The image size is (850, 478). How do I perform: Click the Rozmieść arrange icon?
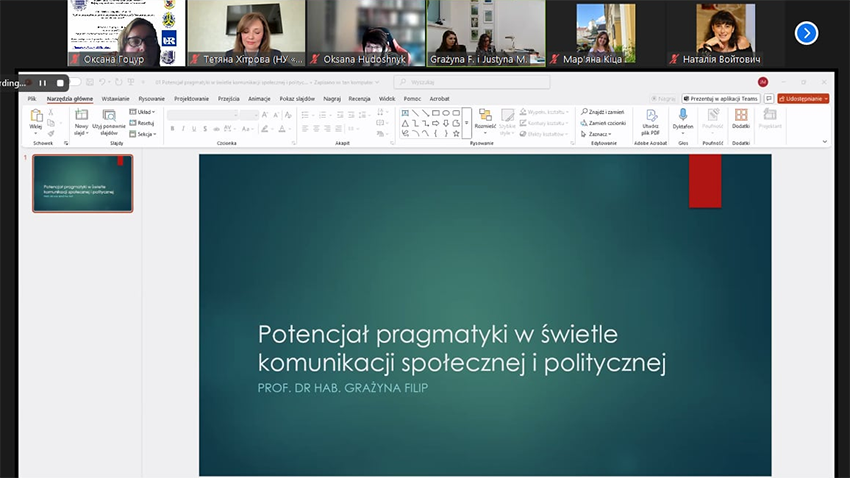486,116
